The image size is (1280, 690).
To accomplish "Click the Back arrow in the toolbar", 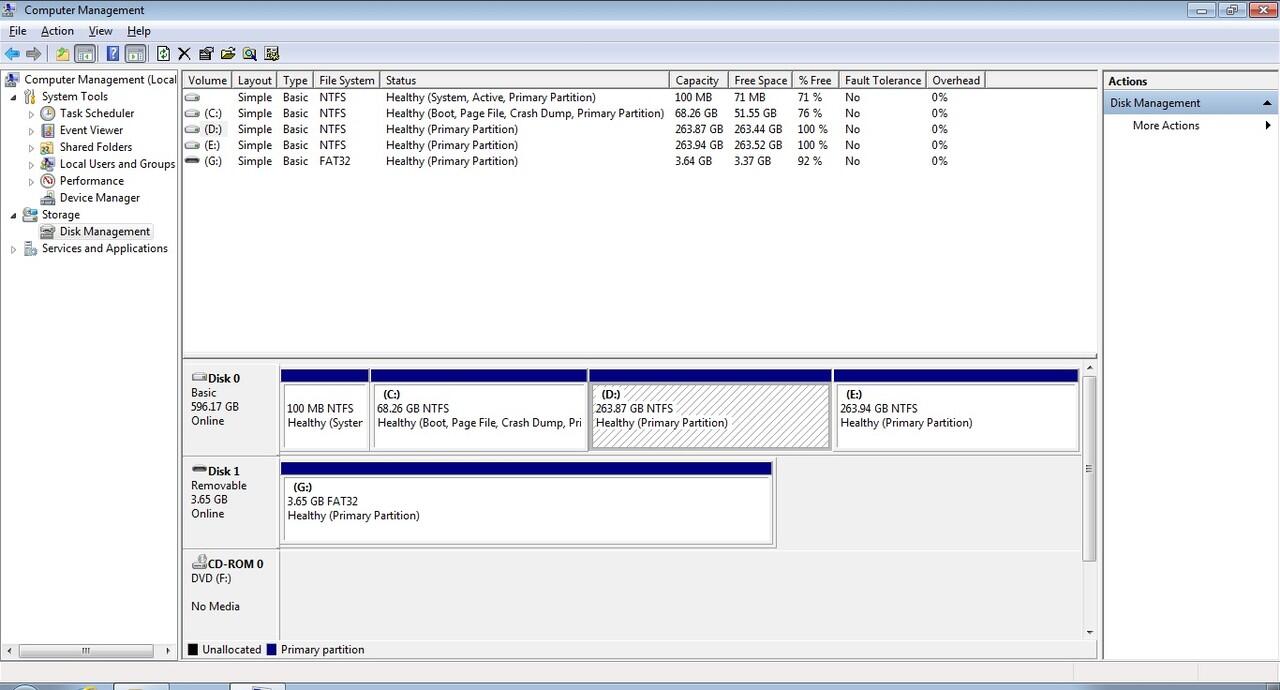I will [12, 54].
